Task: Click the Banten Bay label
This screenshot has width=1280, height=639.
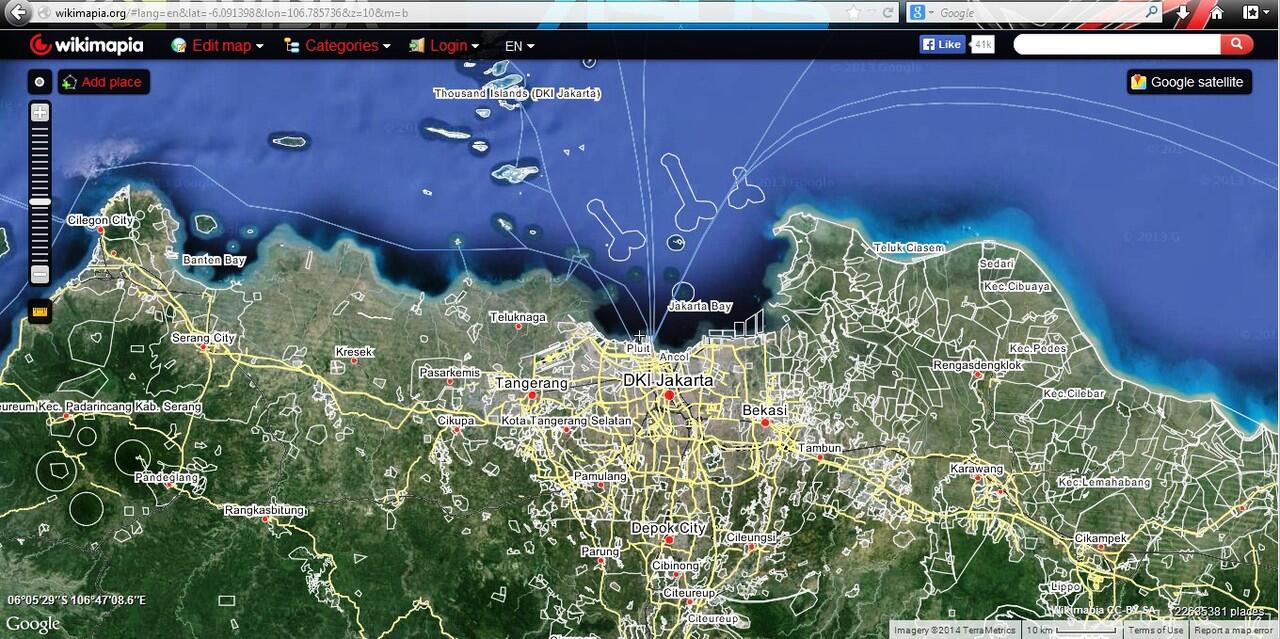Action: 214,260
